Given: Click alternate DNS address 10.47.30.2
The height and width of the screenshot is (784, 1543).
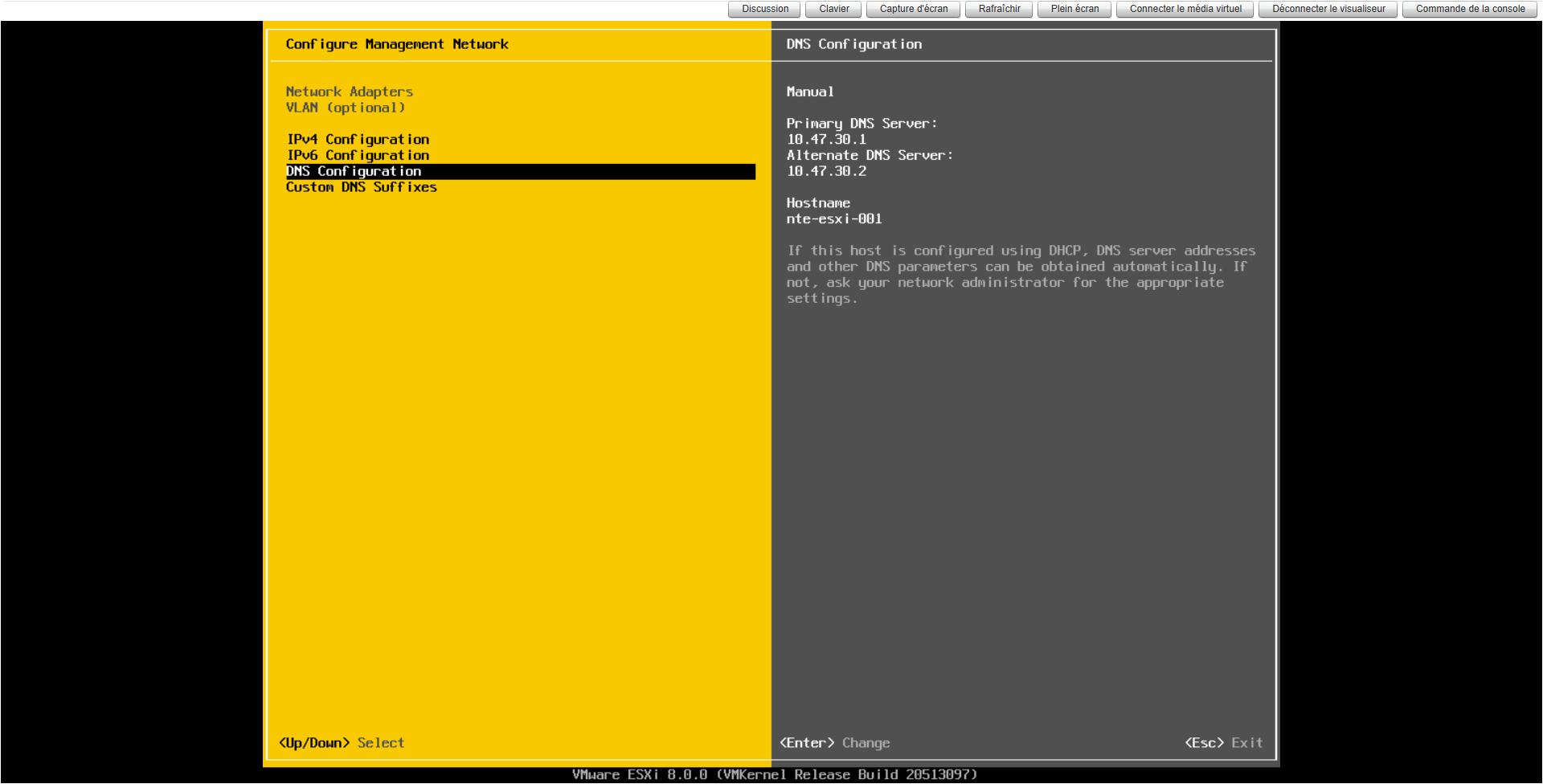Looking at the screenshot, I should click(x=826, y=171).
